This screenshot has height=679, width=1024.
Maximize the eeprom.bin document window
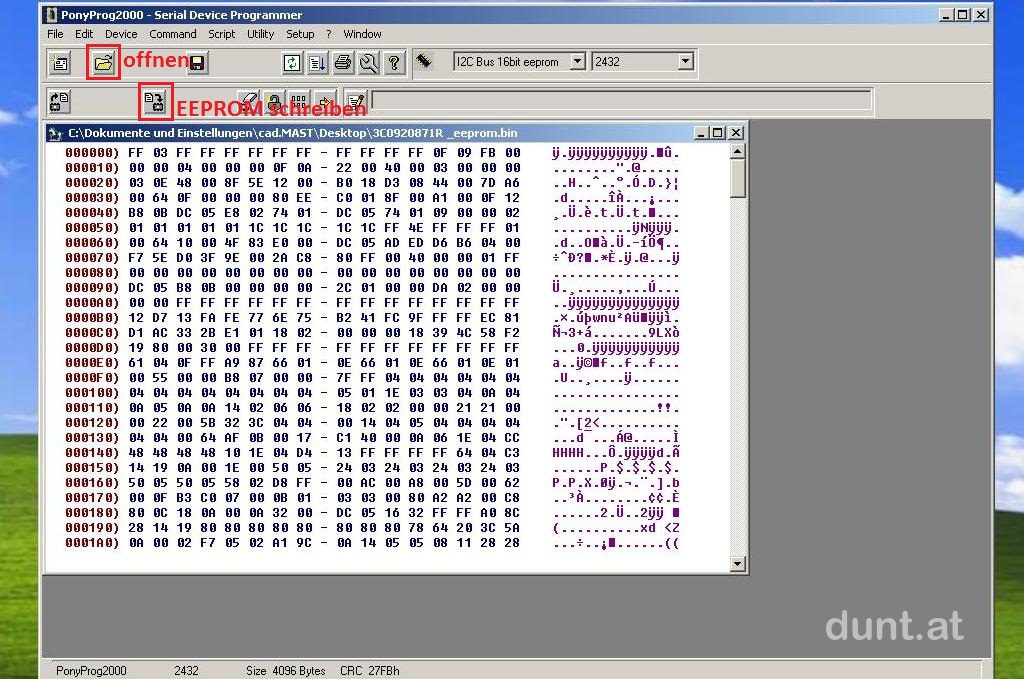click(x=717, y=133)
